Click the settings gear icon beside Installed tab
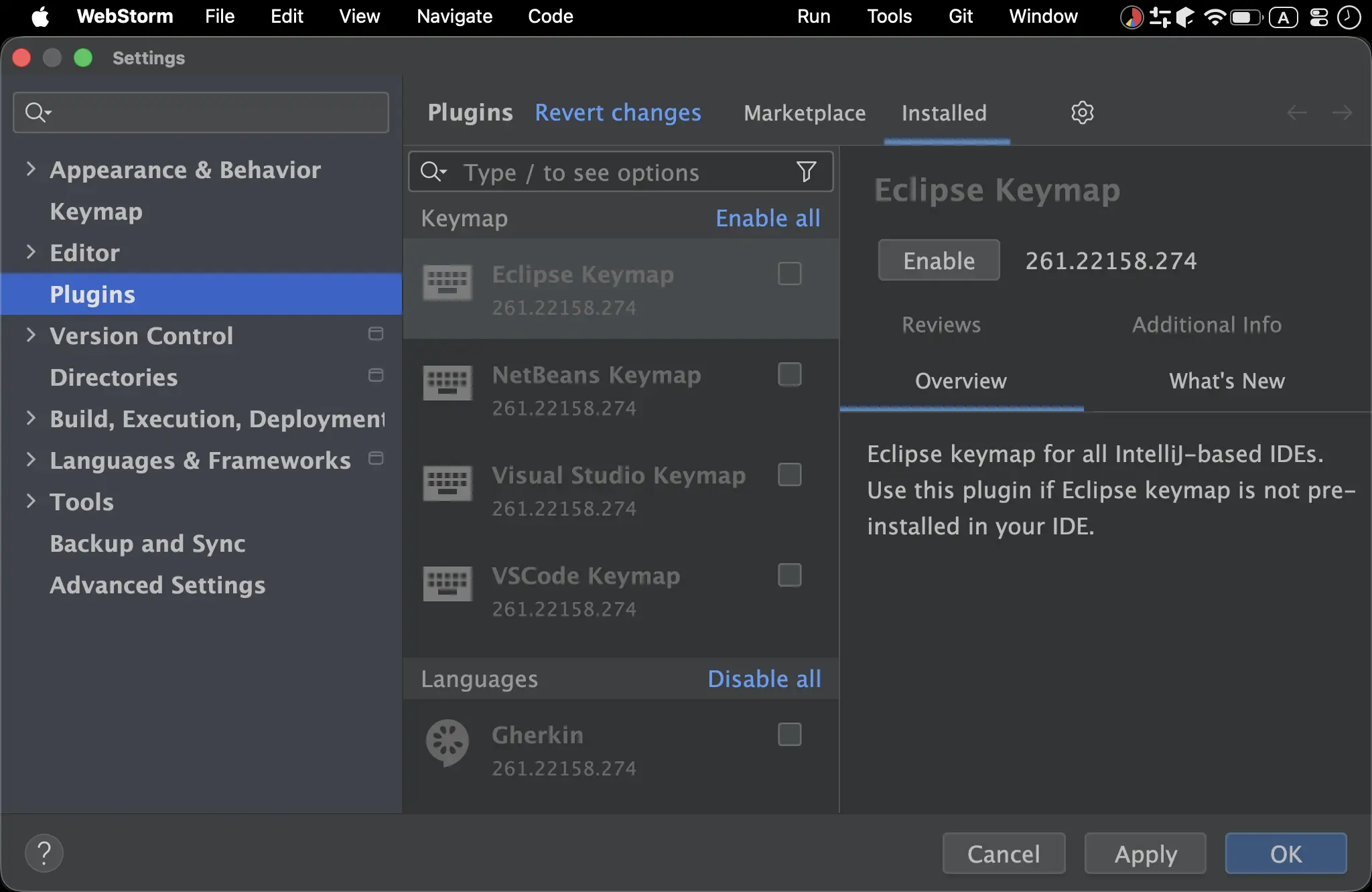 1082,113
